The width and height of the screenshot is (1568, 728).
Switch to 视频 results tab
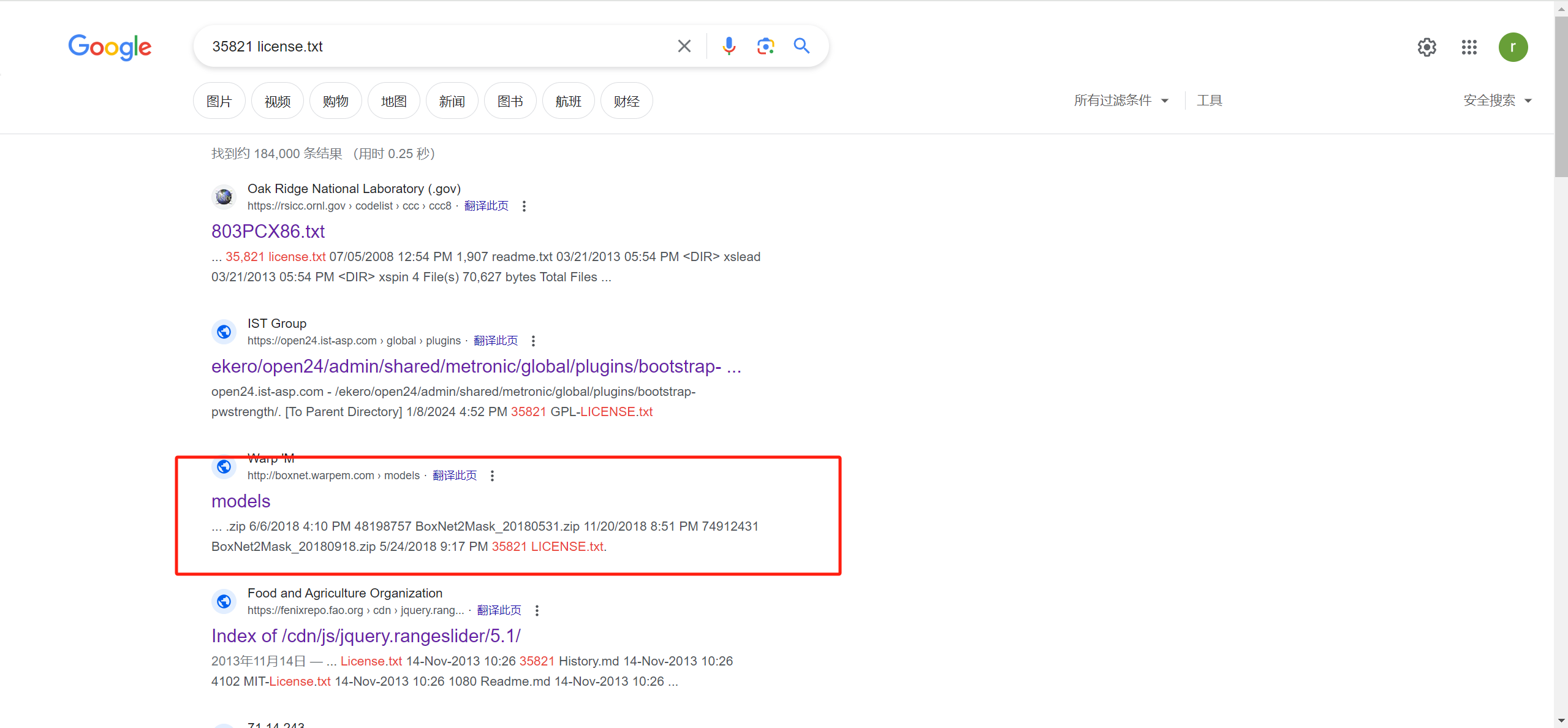click(x=277, y=101)
